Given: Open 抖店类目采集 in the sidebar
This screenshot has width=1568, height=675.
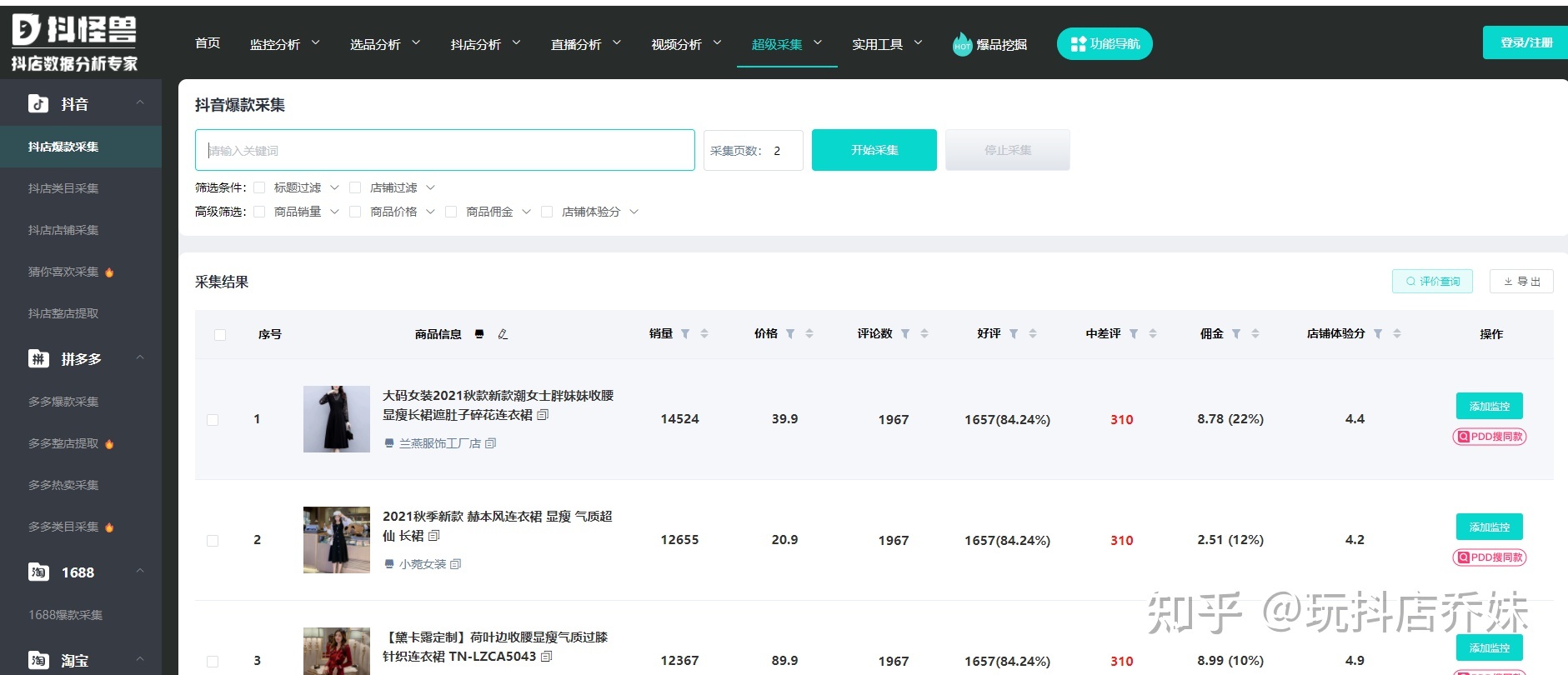Looking at the screenshot, I should click(63, 188).
